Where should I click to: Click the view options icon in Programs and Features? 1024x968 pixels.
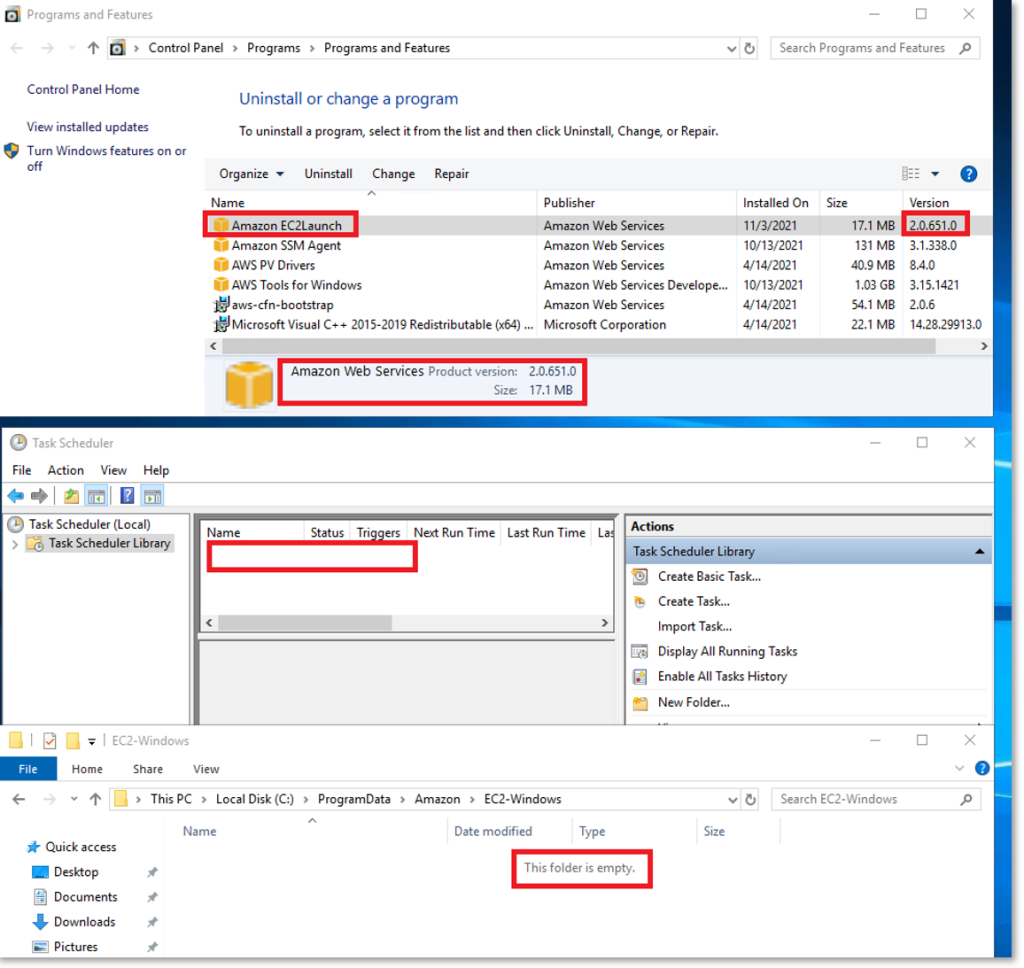pyautogui.click(x=911, y=174)
